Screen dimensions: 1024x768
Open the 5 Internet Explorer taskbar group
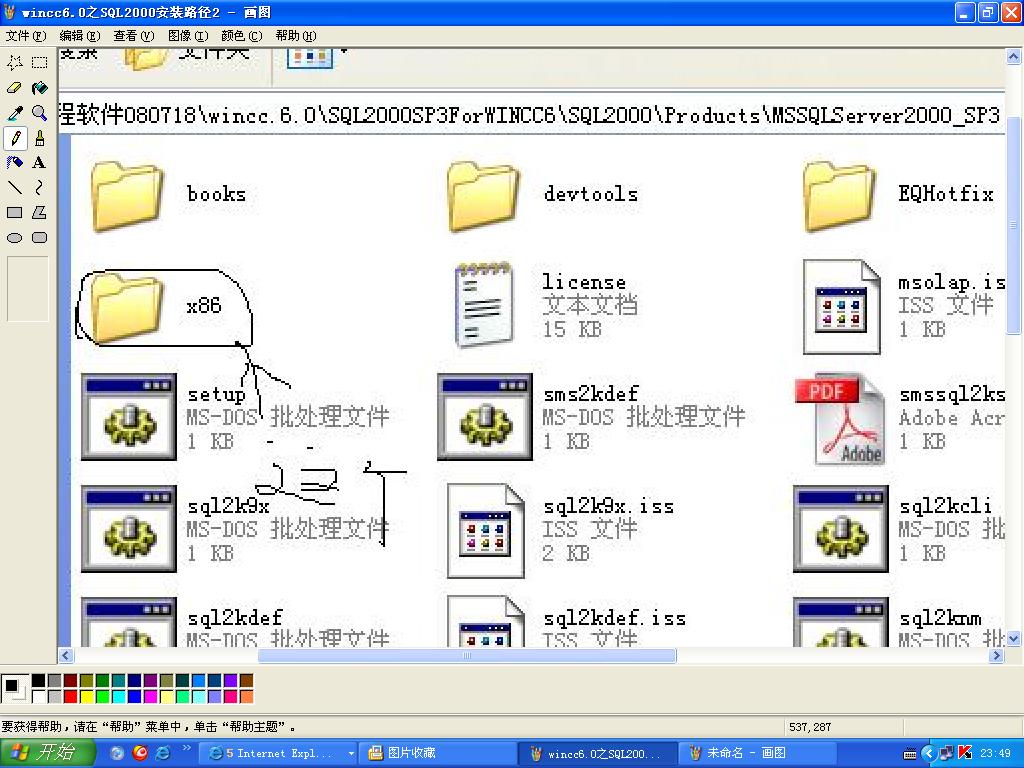(276, 754)
